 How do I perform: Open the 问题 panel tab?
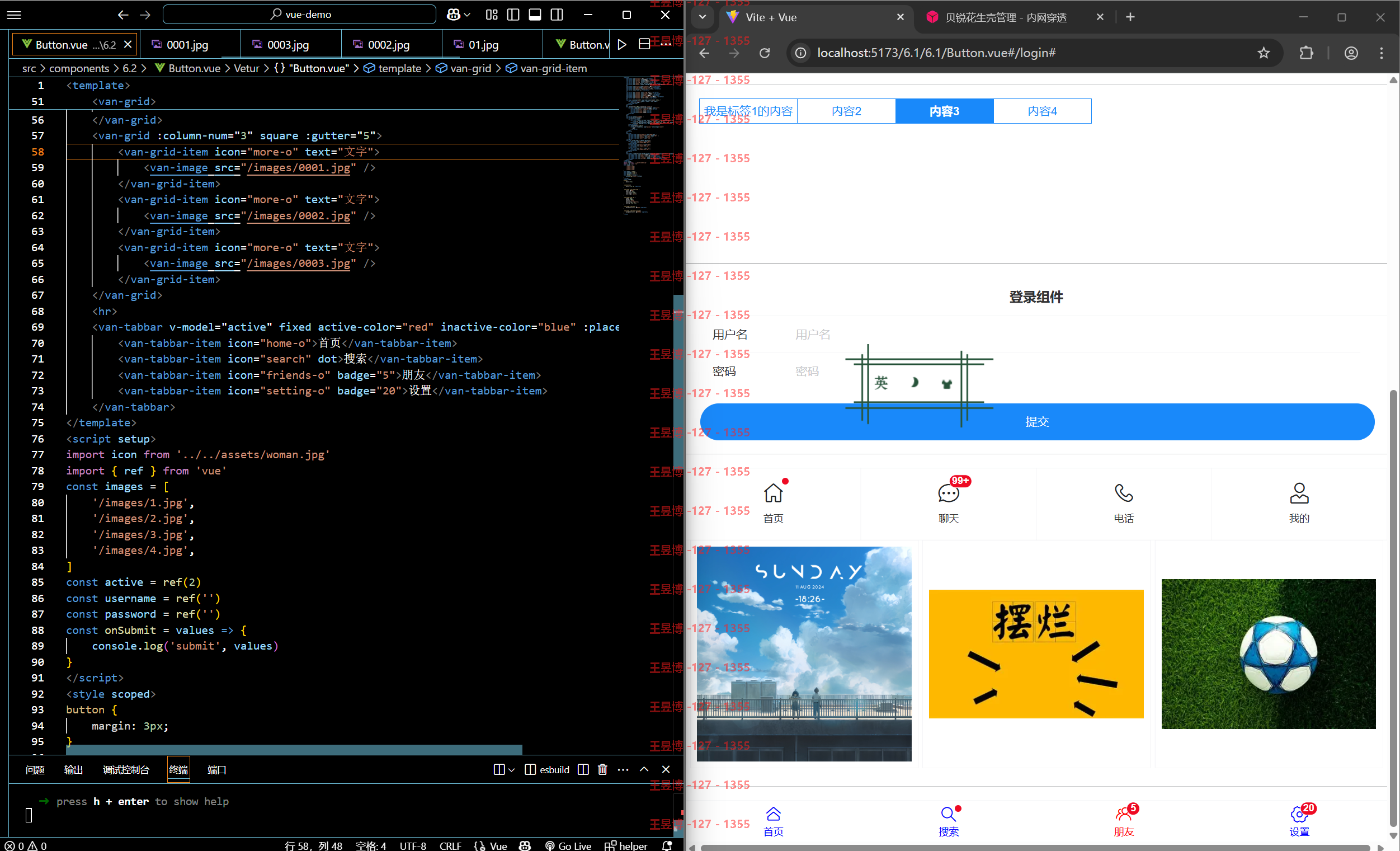[x=35, y=770]
